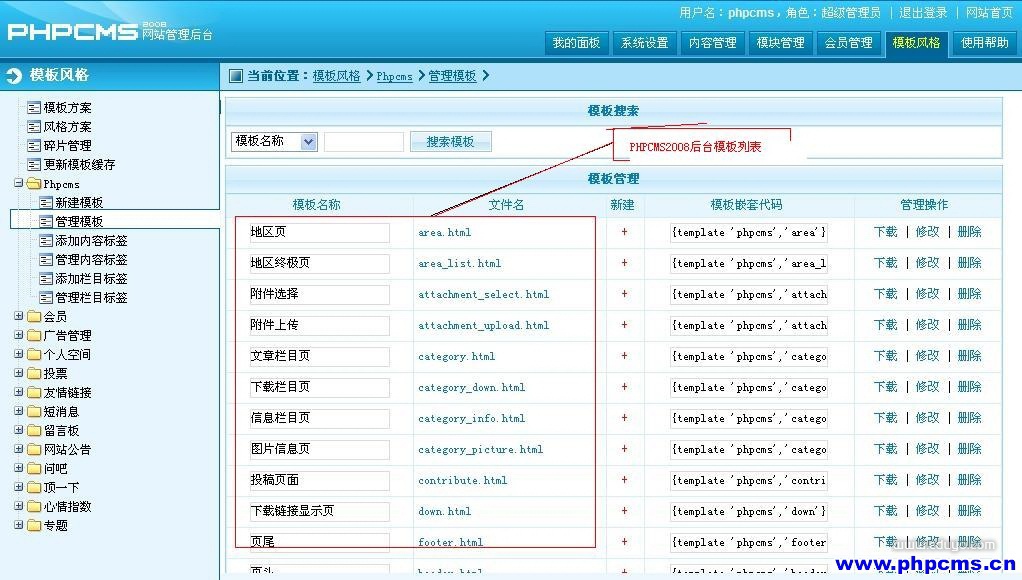Download the area.html template via 下载
The width and height of the screenshot is (1022, 580).
coord(886,232)
